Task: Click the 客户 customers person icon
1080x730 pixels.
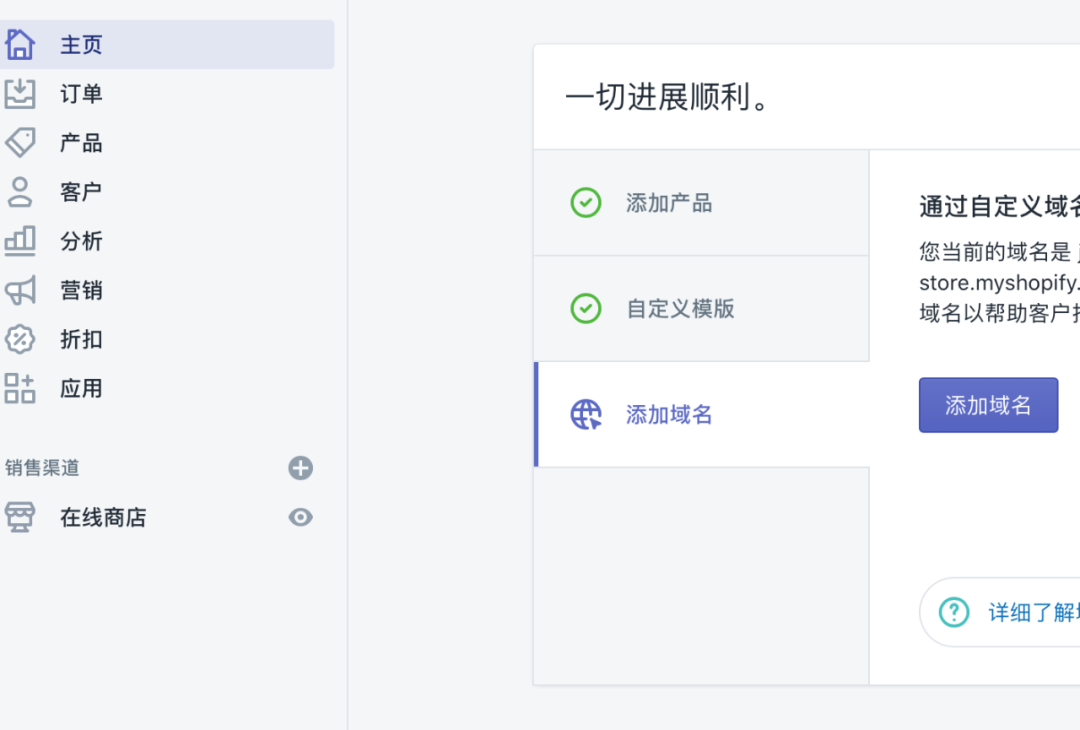Action: coord(20,192)
